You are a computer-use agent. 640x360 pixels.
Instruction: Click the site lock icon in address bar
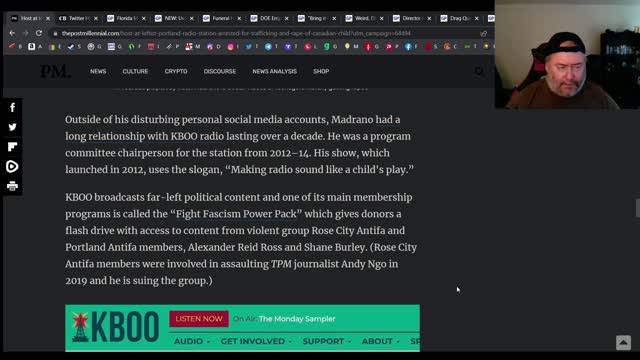[55, 33]
